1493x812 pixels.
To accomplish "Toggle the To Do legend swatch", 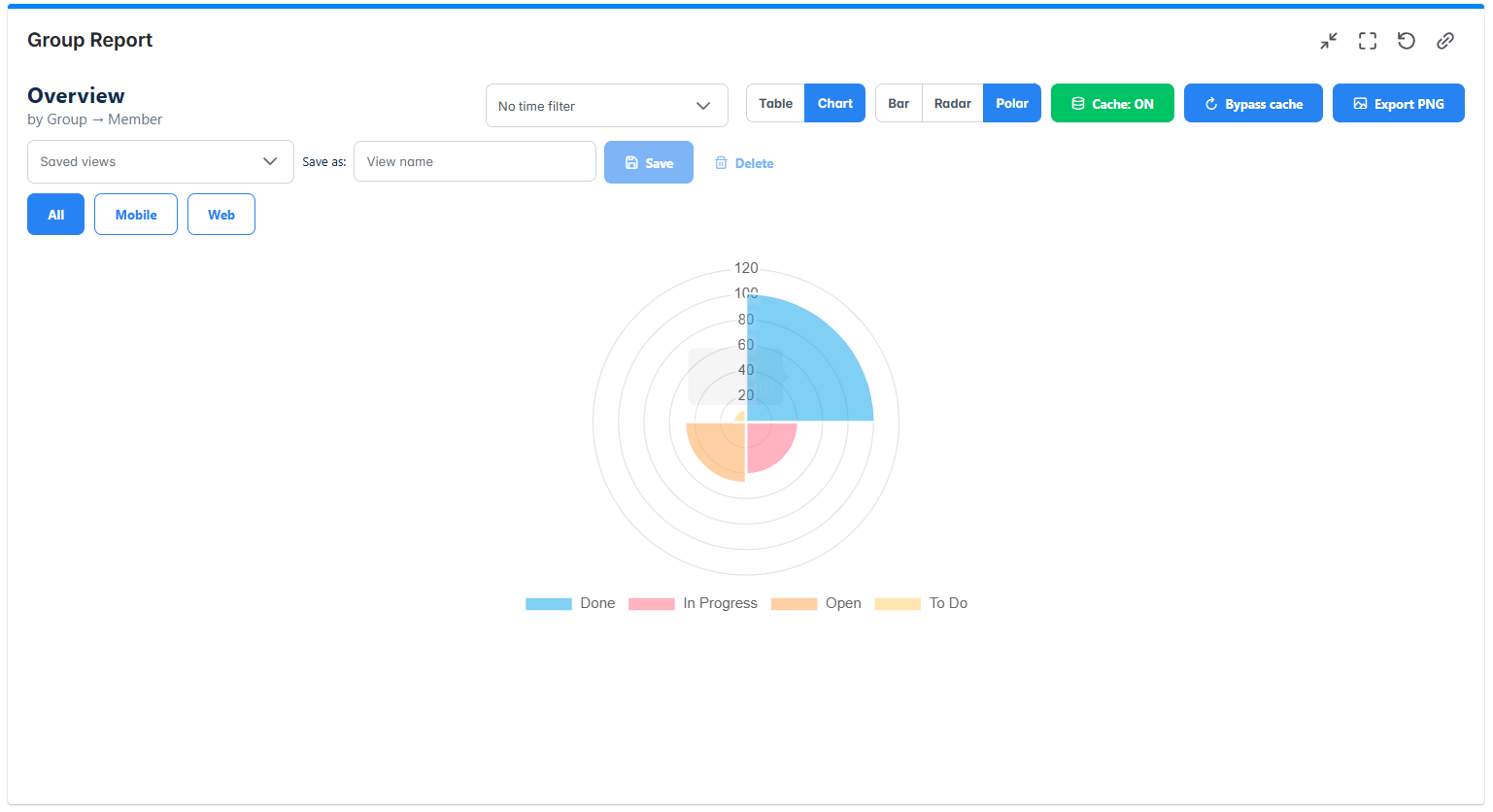I will [x=898, y=603].
